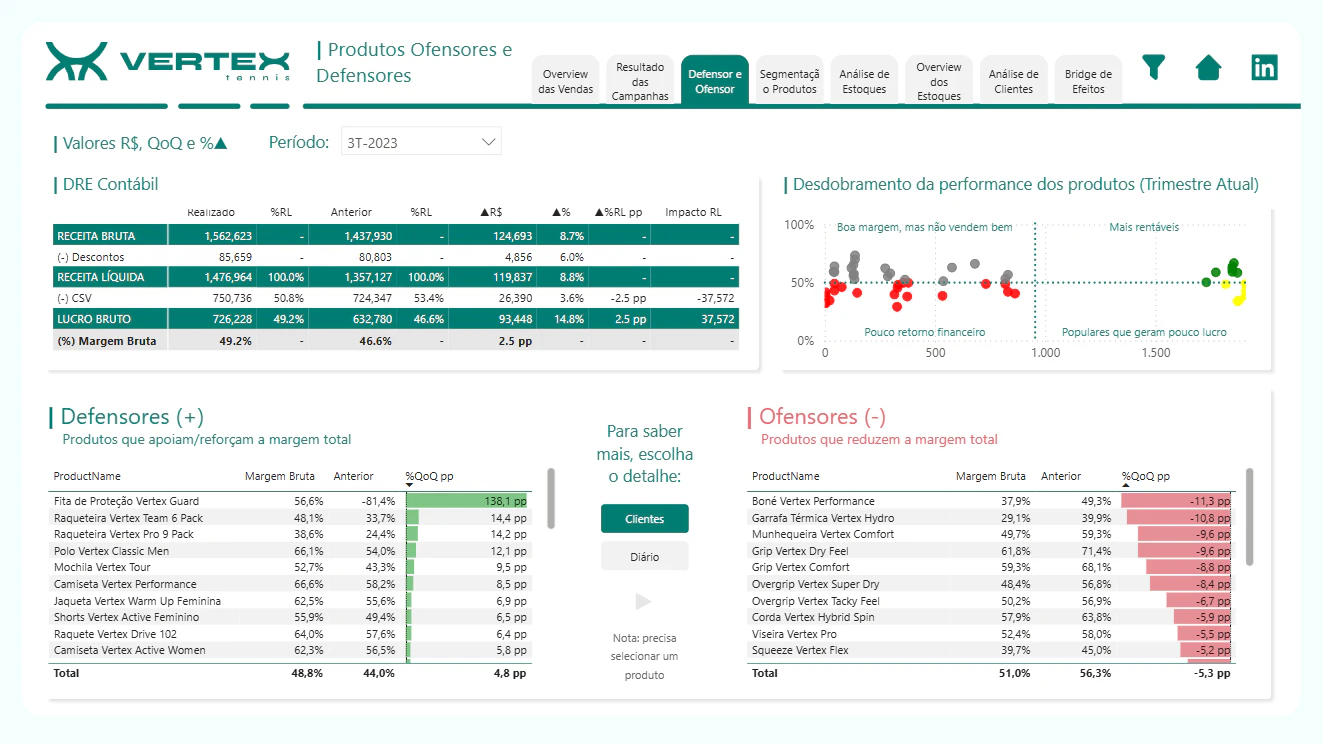Select Camiseta Vertex Active Women row
Screen dimensions: 1323x744
tap(290, 650)
